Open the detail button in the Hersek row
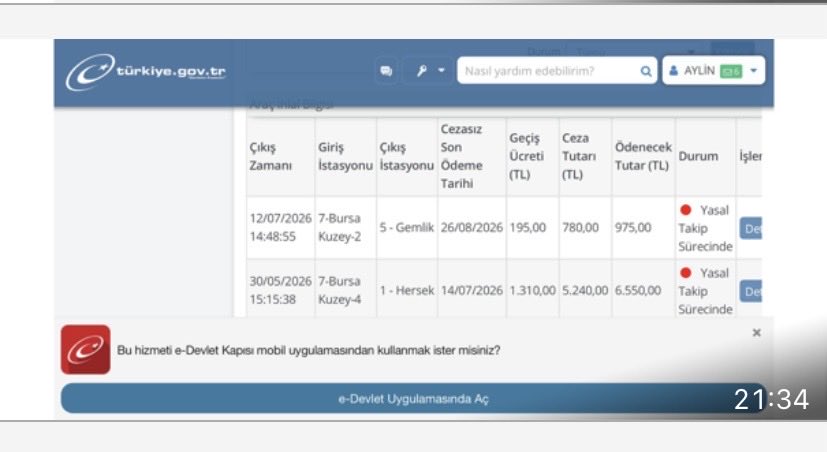The image size is (827, 452). 751,291
